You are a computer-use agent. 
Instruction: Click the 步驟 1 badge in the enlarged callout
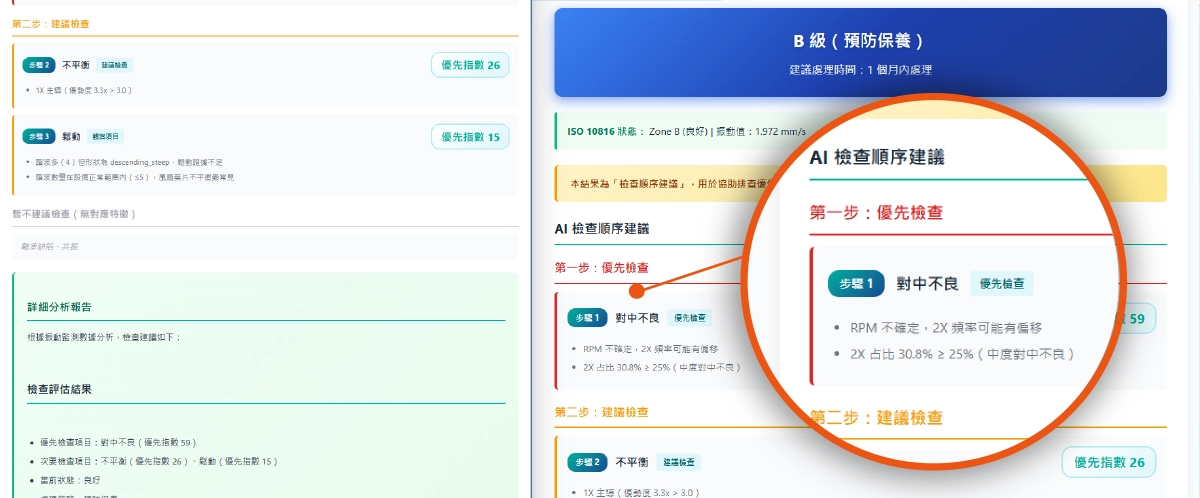[x=857, y=284]
